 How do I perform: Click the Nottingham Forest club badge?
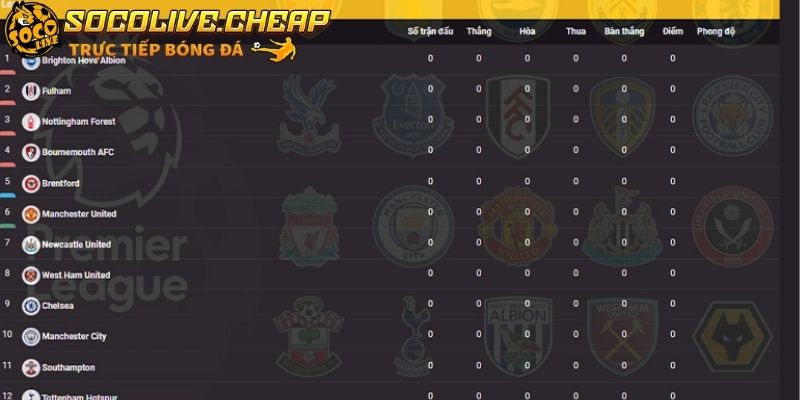pos(31,122)
